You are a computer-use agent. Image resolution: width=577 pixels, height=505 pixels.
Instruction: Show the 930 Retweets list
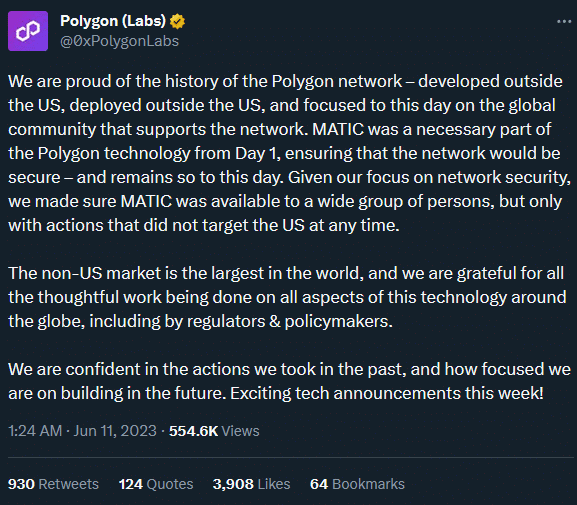[53, 484]
